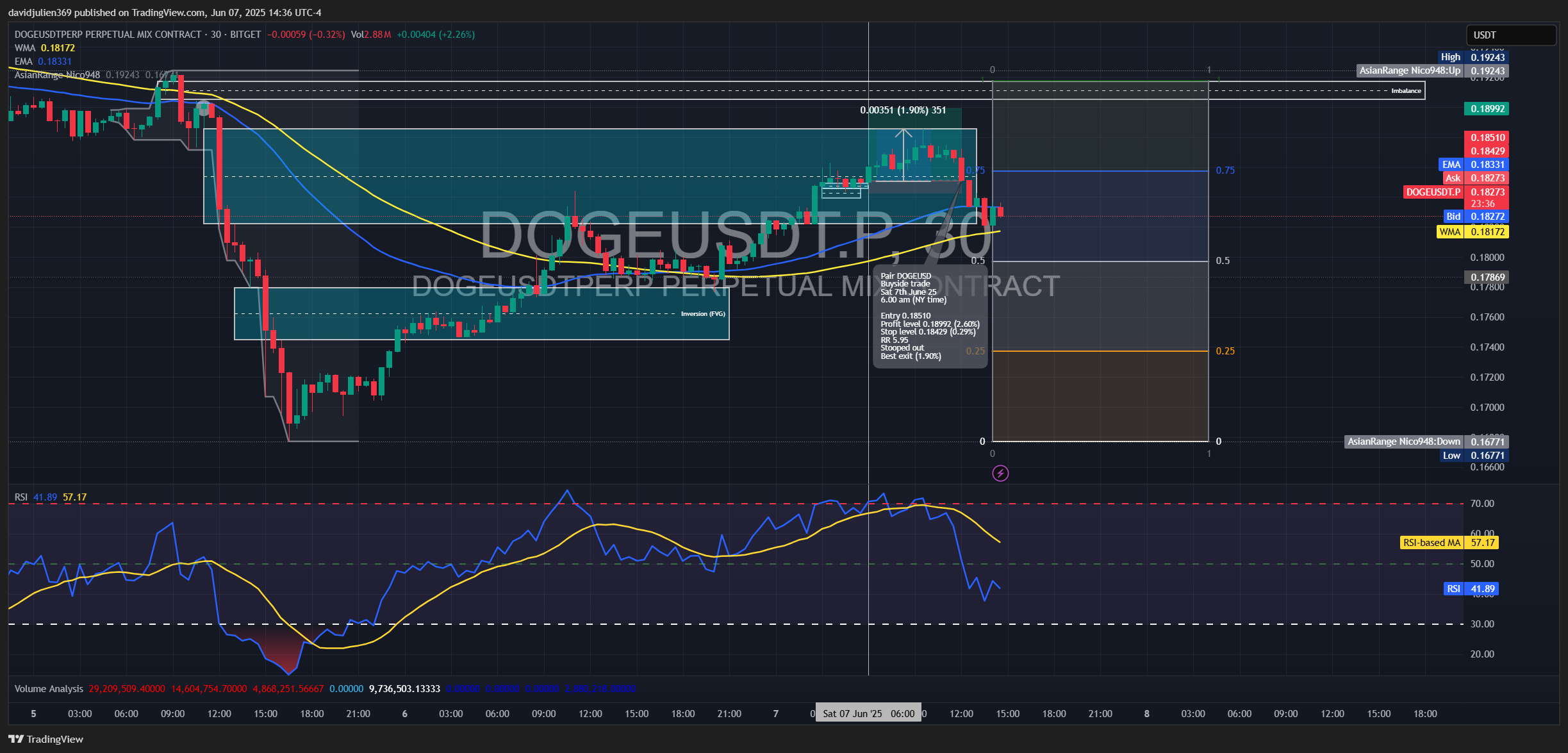The height and width of the screenshot is (753, 1568).
Task: Click the day 6 date label on time axis
Action: tap(404, 714)
